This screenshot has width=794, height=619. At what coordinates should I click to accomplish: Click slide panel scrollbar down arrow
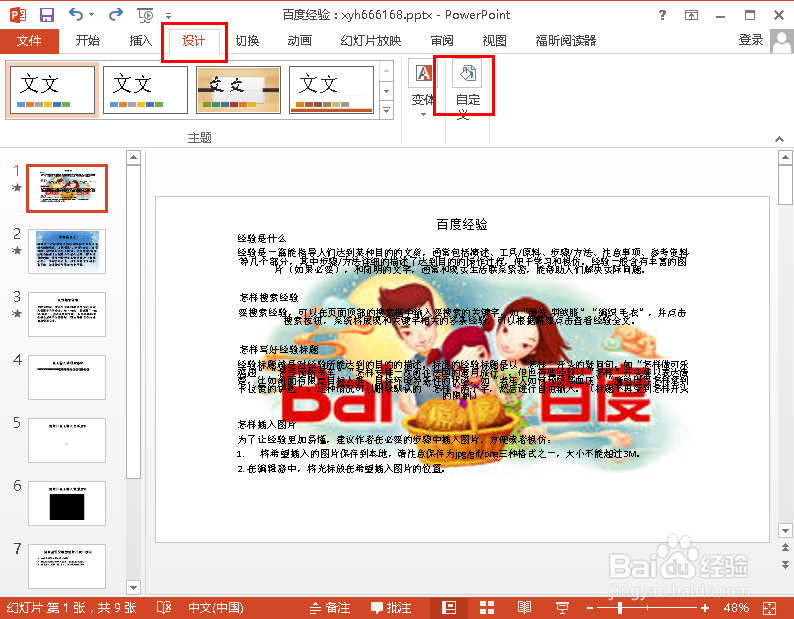pos(133,588)
